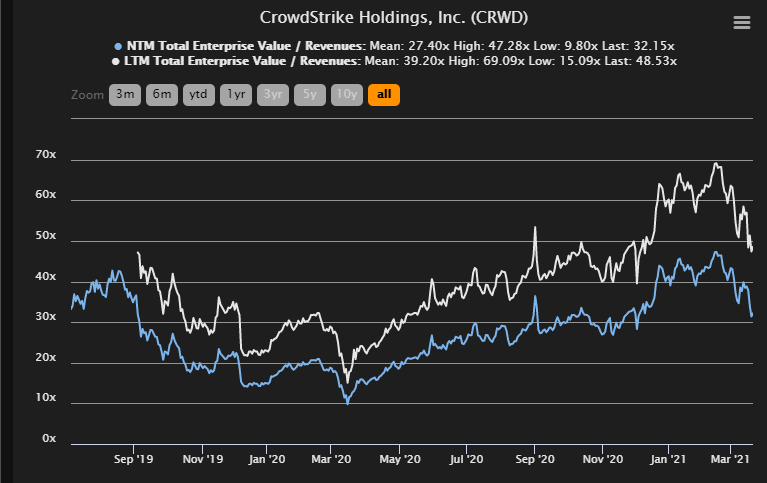The width and height of the screenshot is (767, 483).
Task: Click the Jan '21 date label
Action: (668, 460)
